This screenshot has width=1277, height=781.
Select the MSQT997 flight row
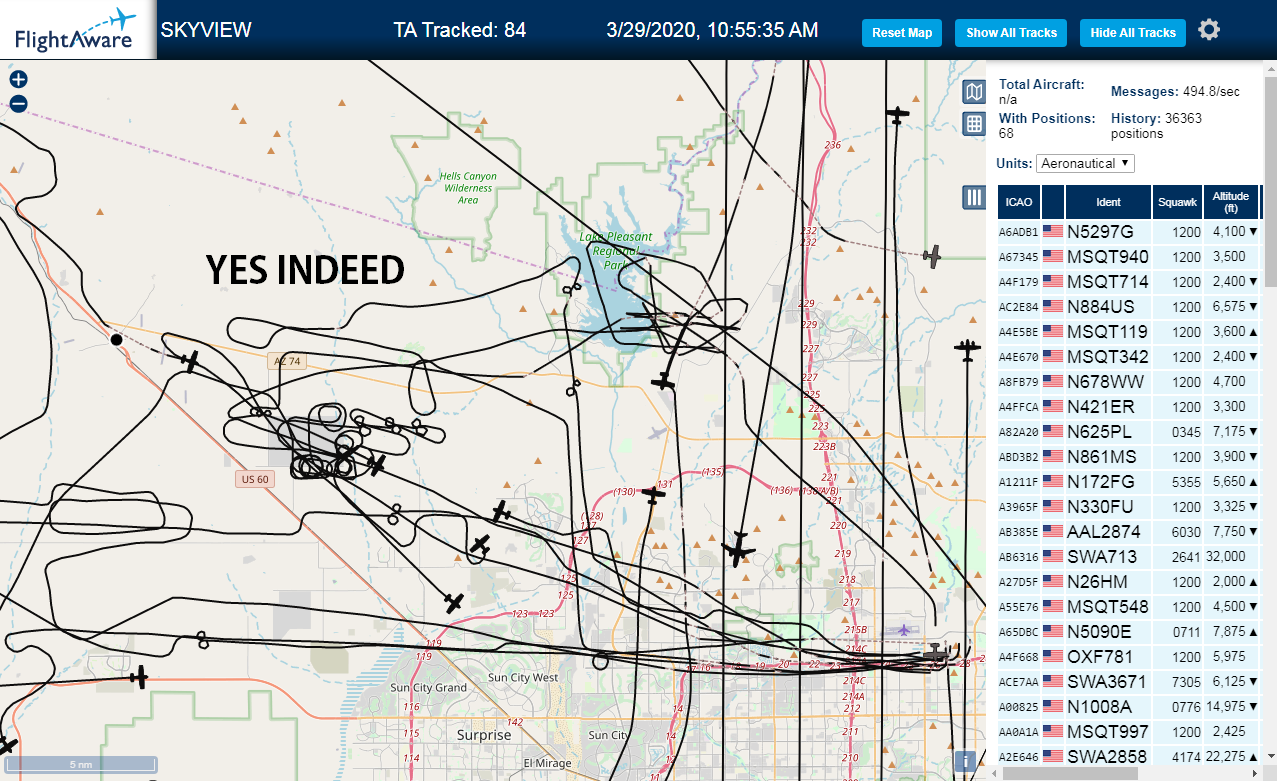[1130, 731]
